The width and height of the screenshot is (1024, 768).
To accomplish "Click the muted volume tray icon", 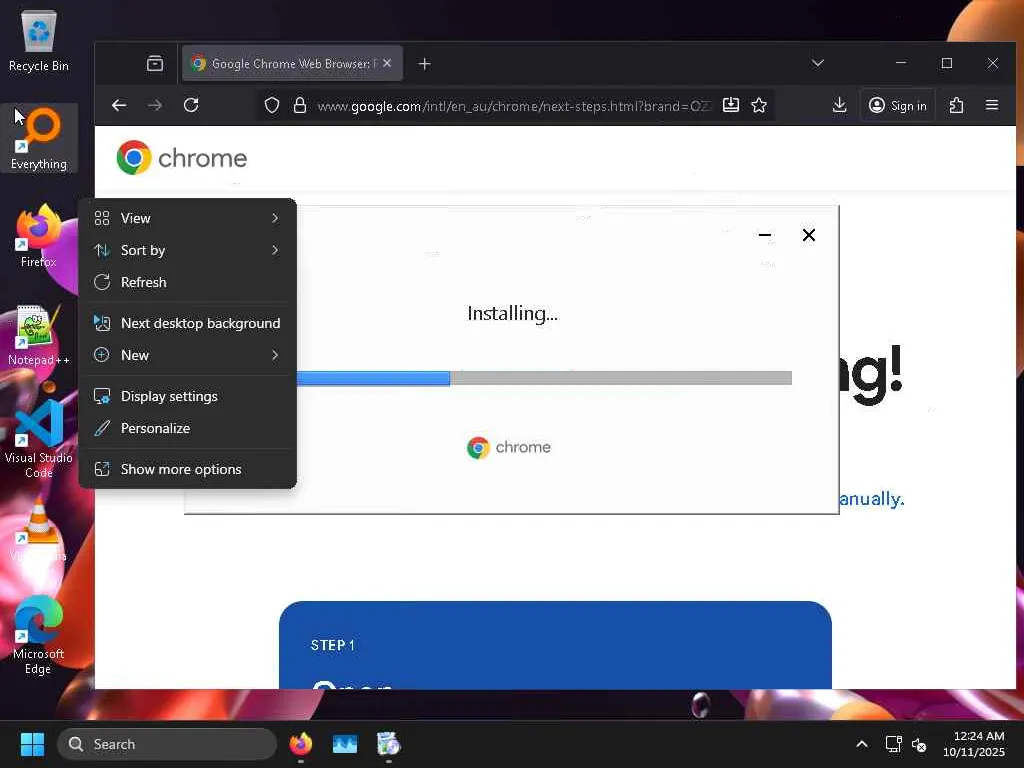I will 919,744.
